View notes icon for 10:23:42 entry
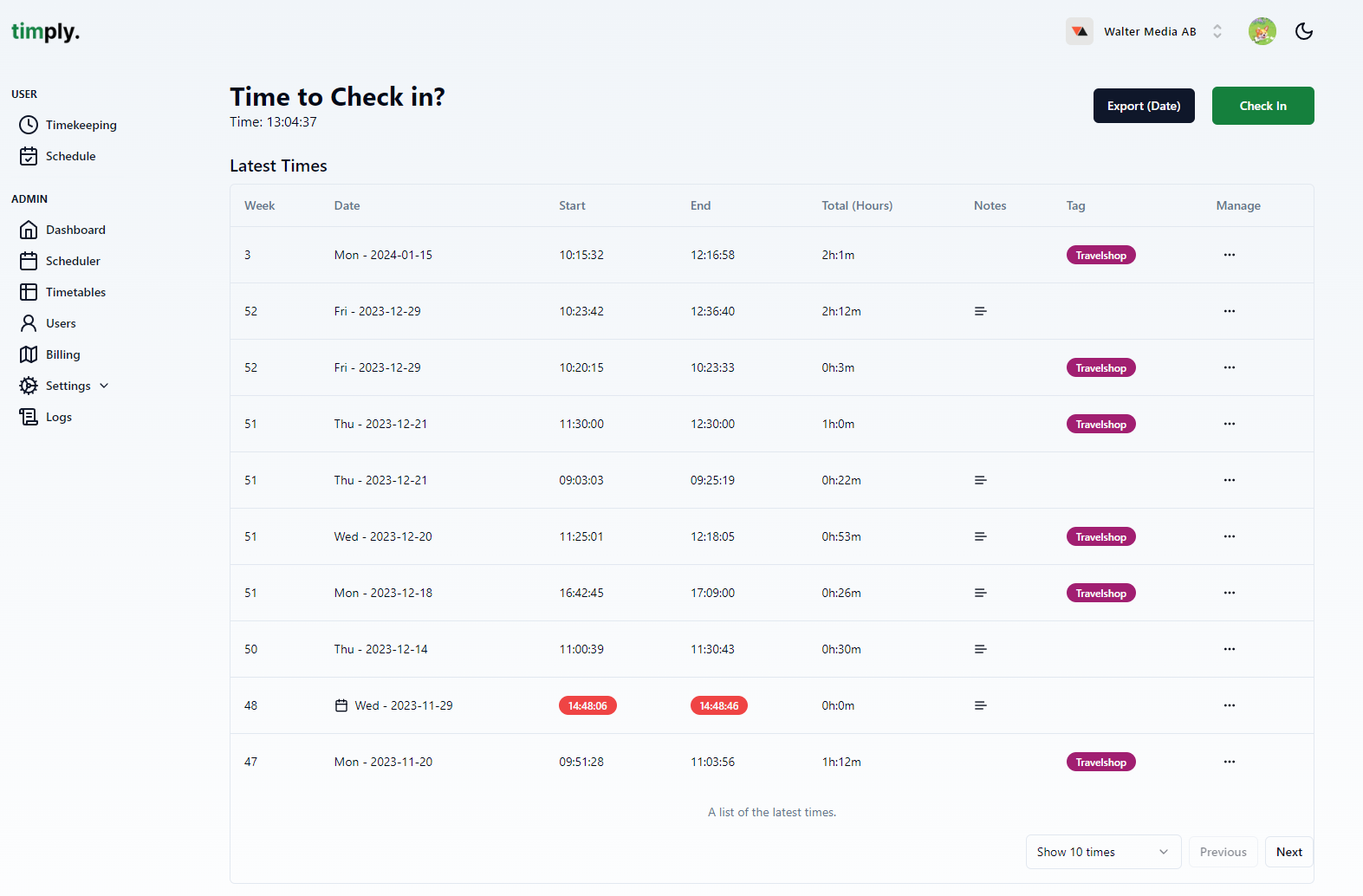The image size is (1363, 896). point(981,311)
